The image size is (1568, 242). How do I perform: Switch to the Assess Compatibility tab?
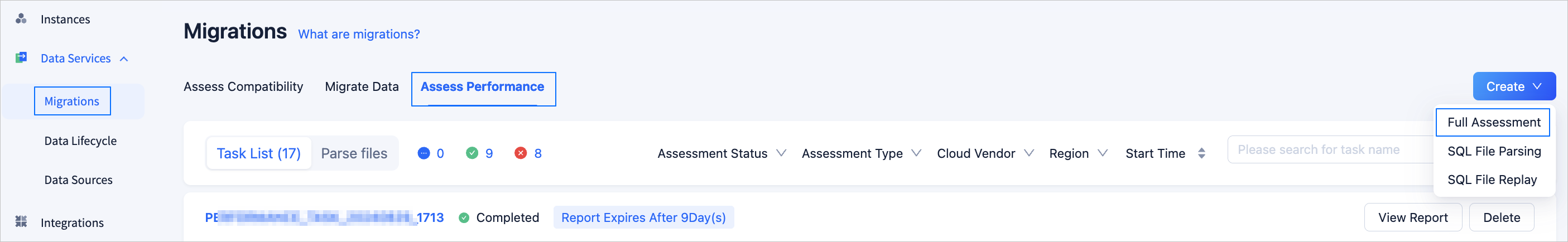pyautogui.click(x=243, y=87)
